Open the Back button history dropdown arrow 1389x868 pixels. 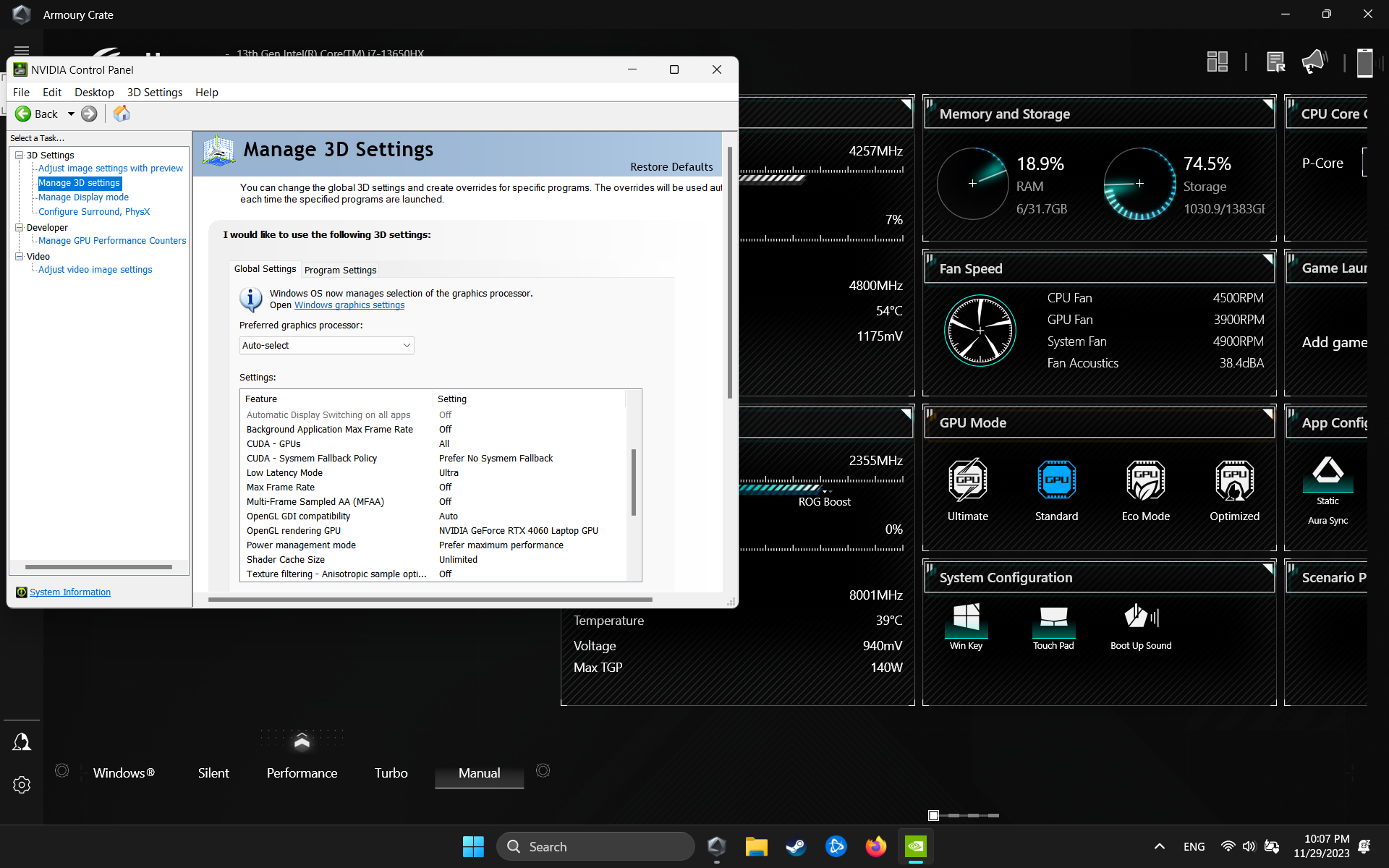tap(71, 114)
